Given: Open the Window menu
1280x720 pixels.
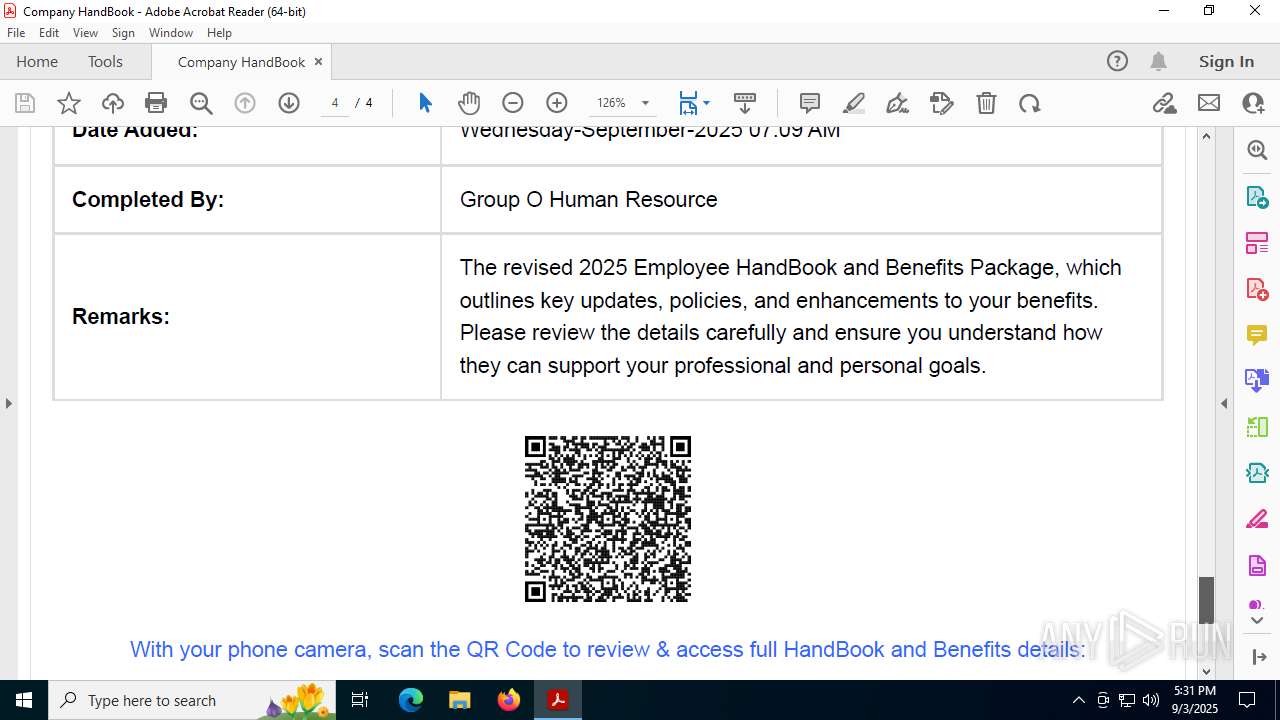Looking at the screenshot, I should pyautogui.click(x=171, y=33).
